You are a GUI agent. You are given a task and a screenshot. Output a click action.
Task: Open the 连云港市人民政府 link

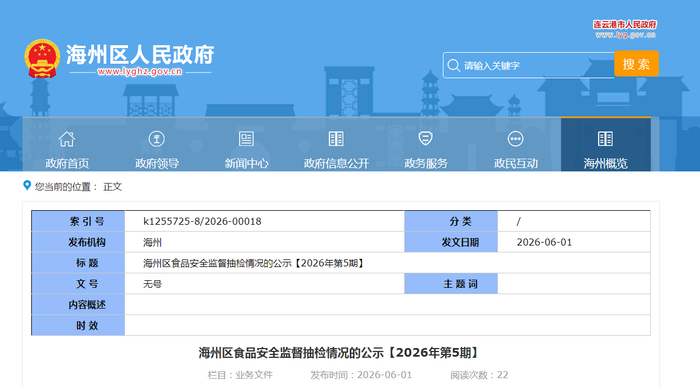coord(625,25)
